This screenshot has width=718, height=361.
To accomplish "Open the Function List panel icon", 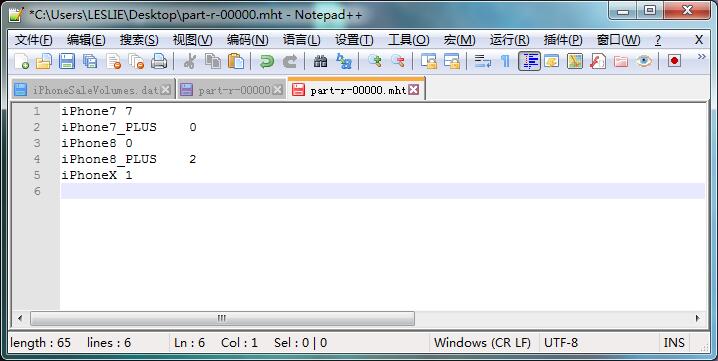I will tap(598, 61).
